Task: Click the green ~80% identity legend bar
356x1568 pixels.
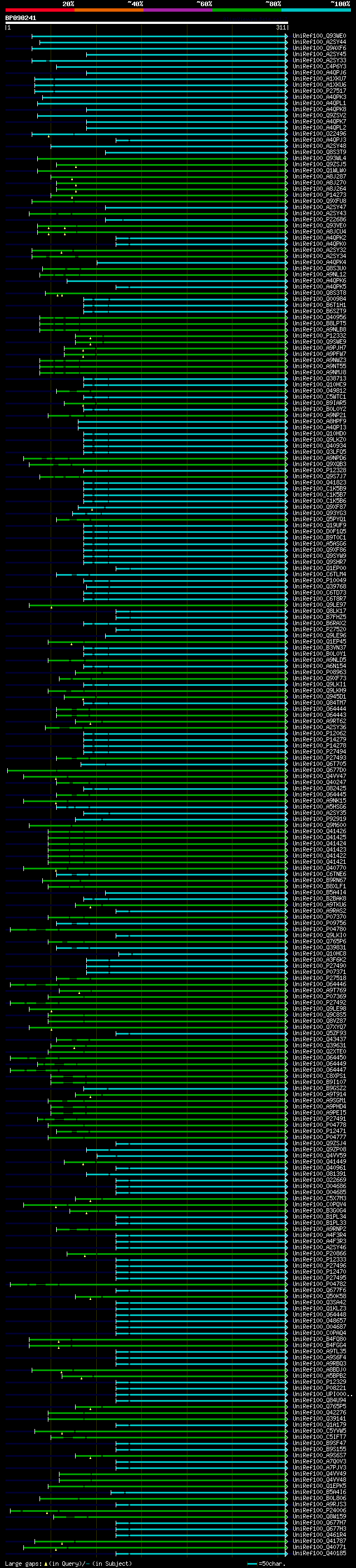Action: [x=247, y=10]
